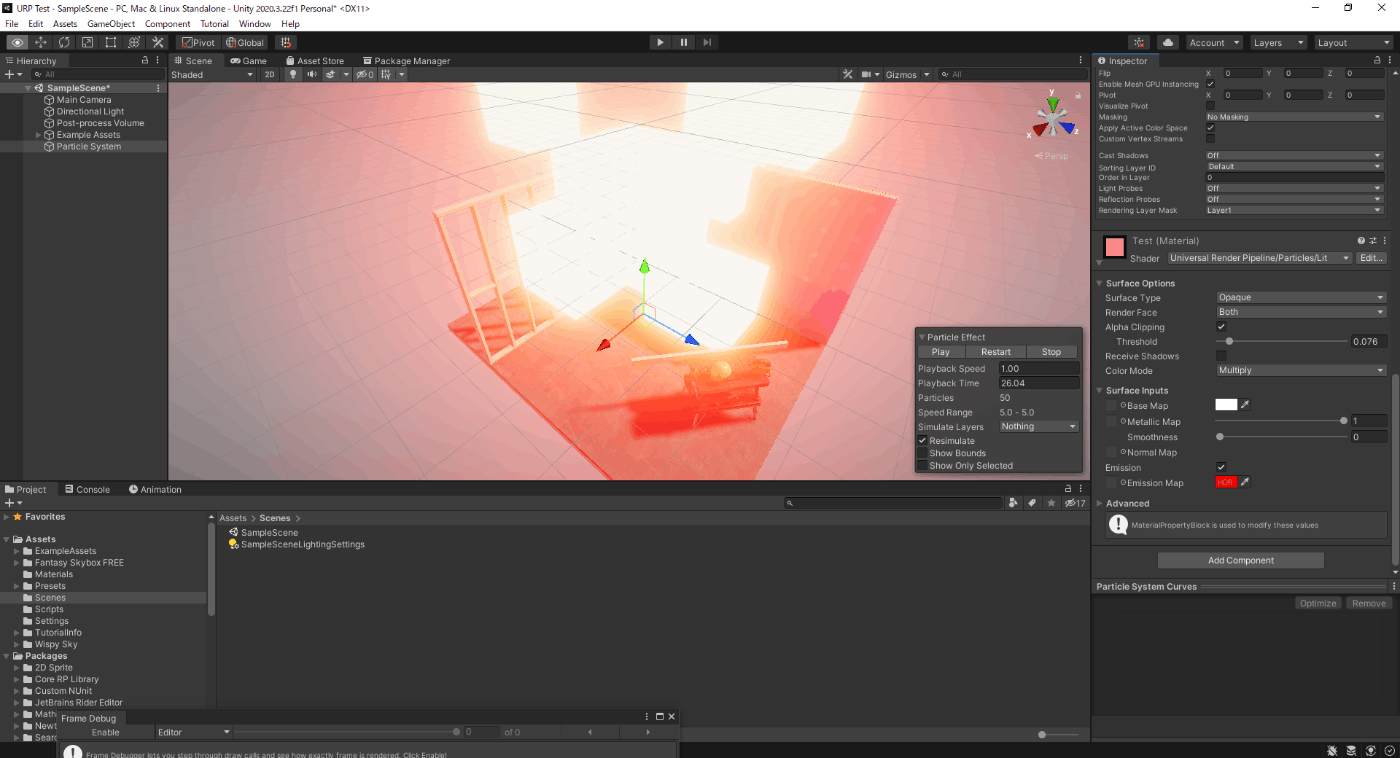The width and height of the screenshot is (1400, 758).
Task: Open the Surface Type dropdown
Action: [x=1300, y=298]
